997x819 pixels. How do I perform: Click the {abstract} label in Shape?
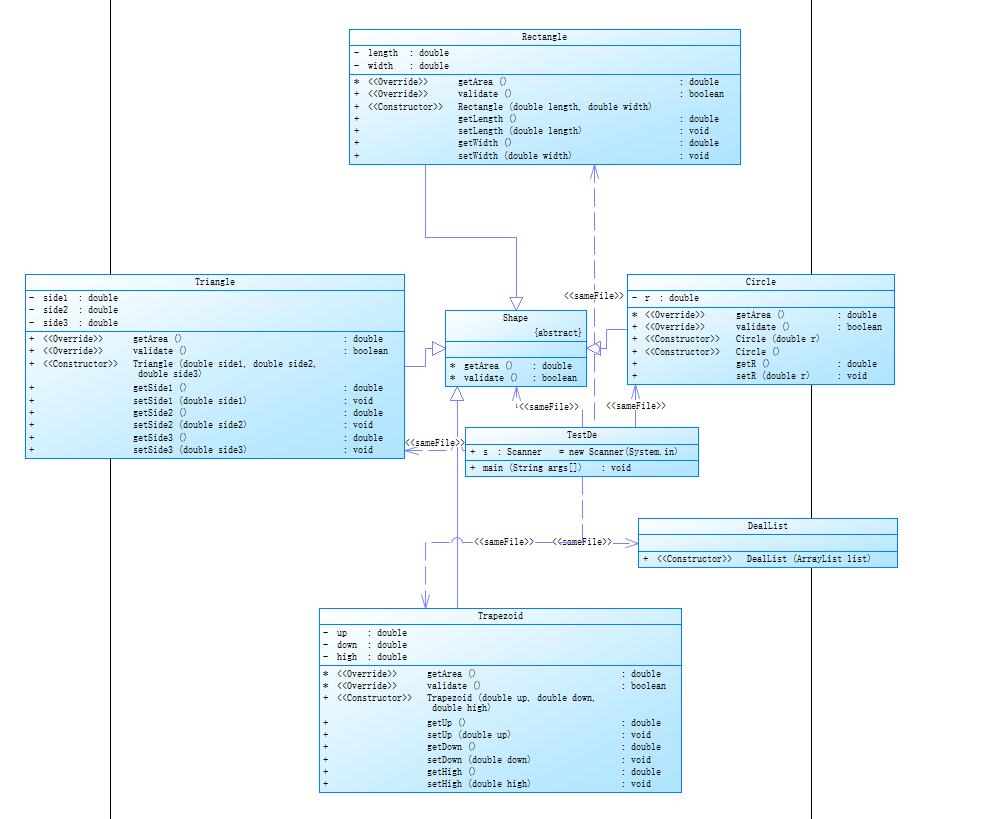point(558,333)
